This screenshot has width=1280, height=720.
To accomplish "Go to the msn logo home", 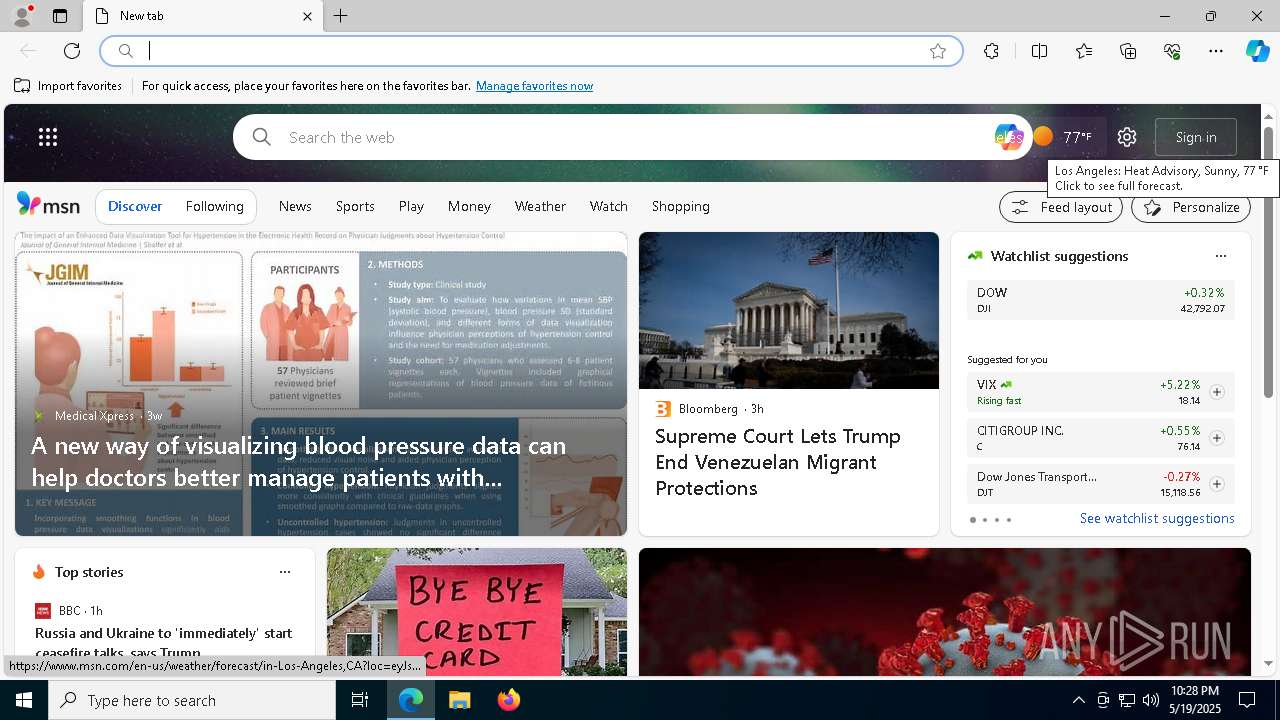I will click(48, 205).
